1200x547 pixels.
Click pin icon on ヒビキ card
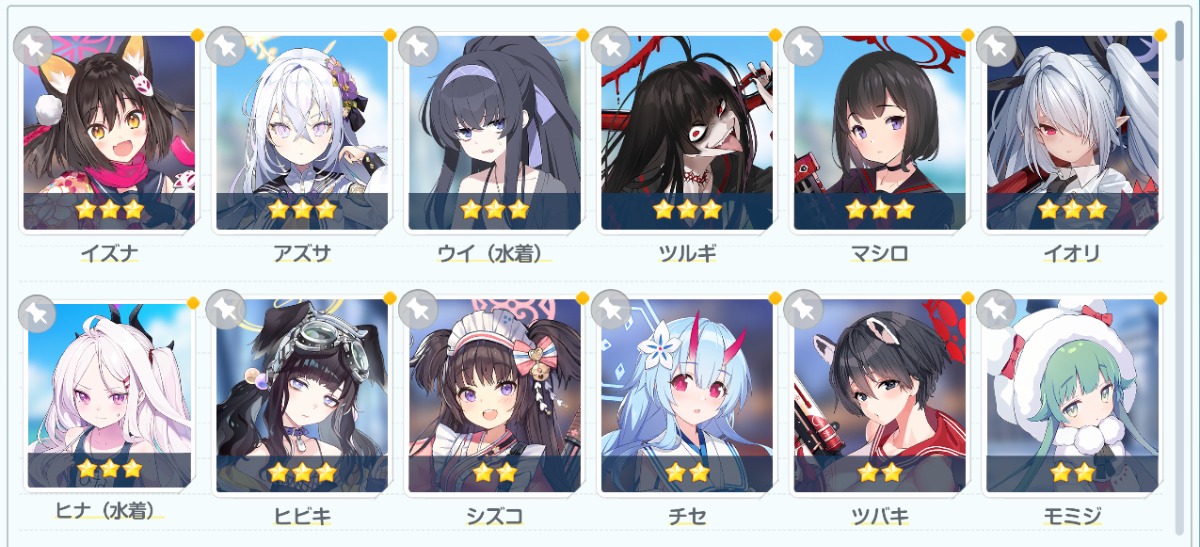(226, 310)
